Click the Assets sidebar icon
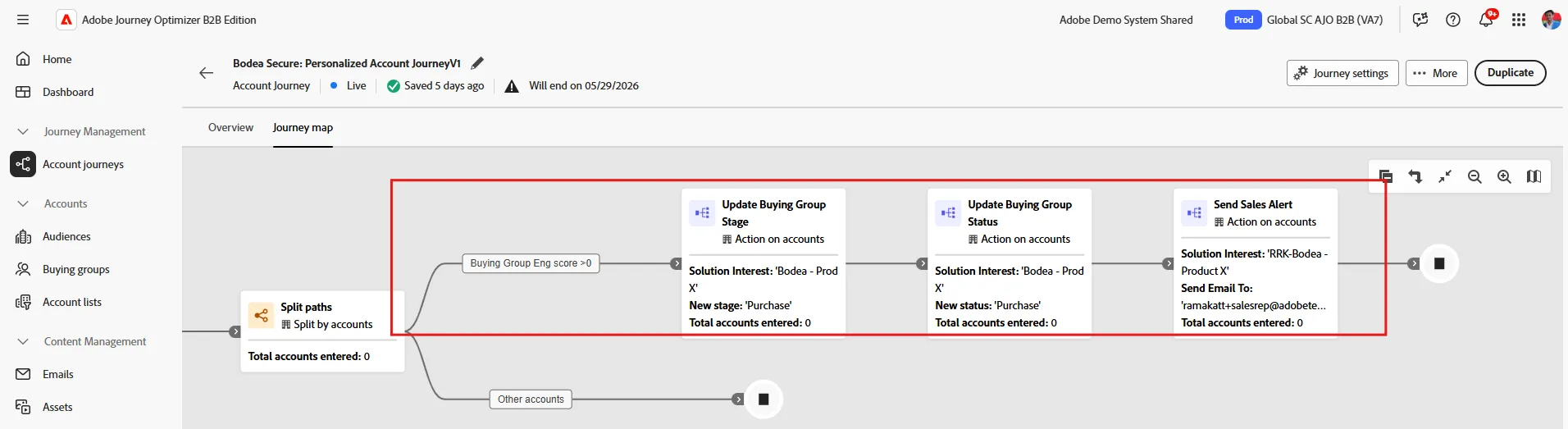The width and height of the screenshot is (1568, 429). tap(23, 407)
